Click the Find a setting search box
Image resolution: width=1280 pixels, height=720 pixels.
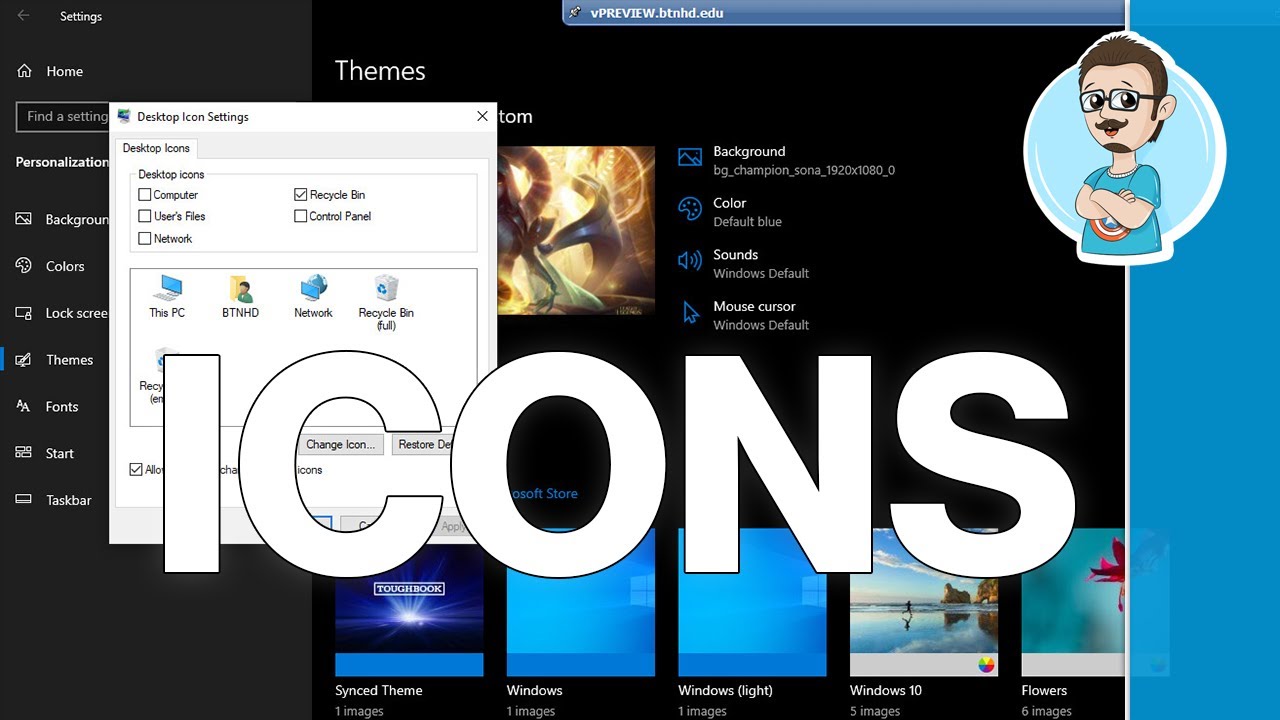click(63, 116)
